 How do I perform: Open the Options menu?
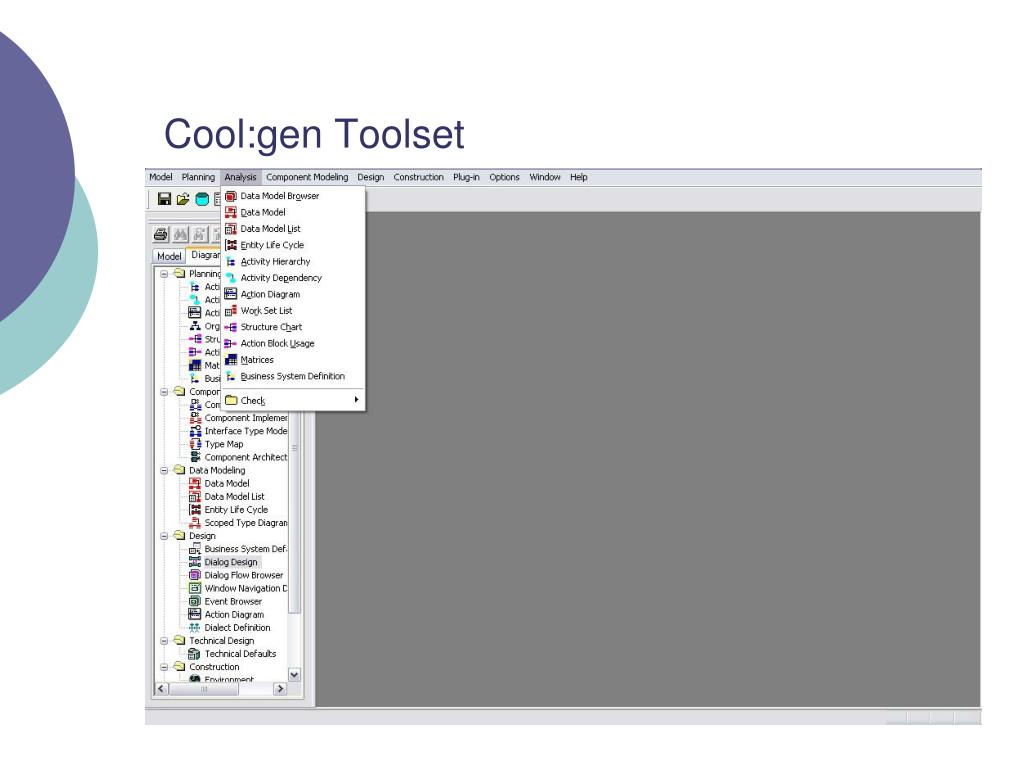(504, 177)
